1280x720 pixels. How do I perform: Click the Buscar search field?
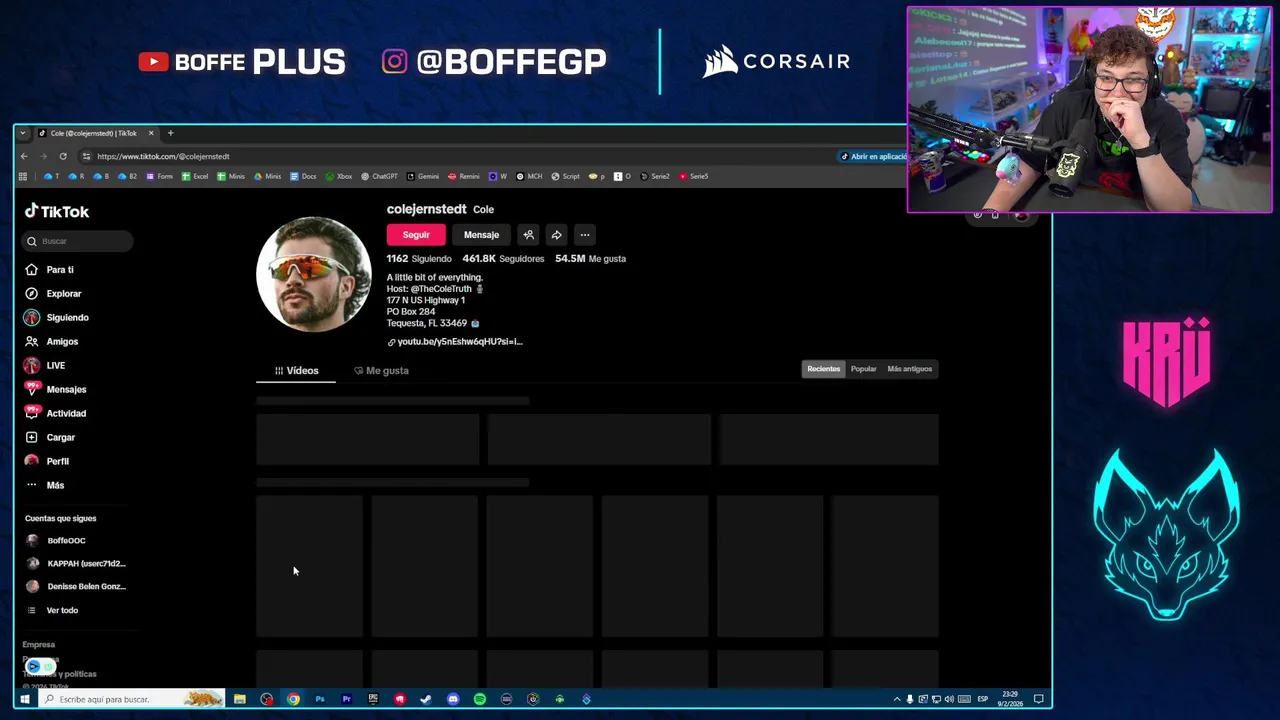tap(78, 241)
